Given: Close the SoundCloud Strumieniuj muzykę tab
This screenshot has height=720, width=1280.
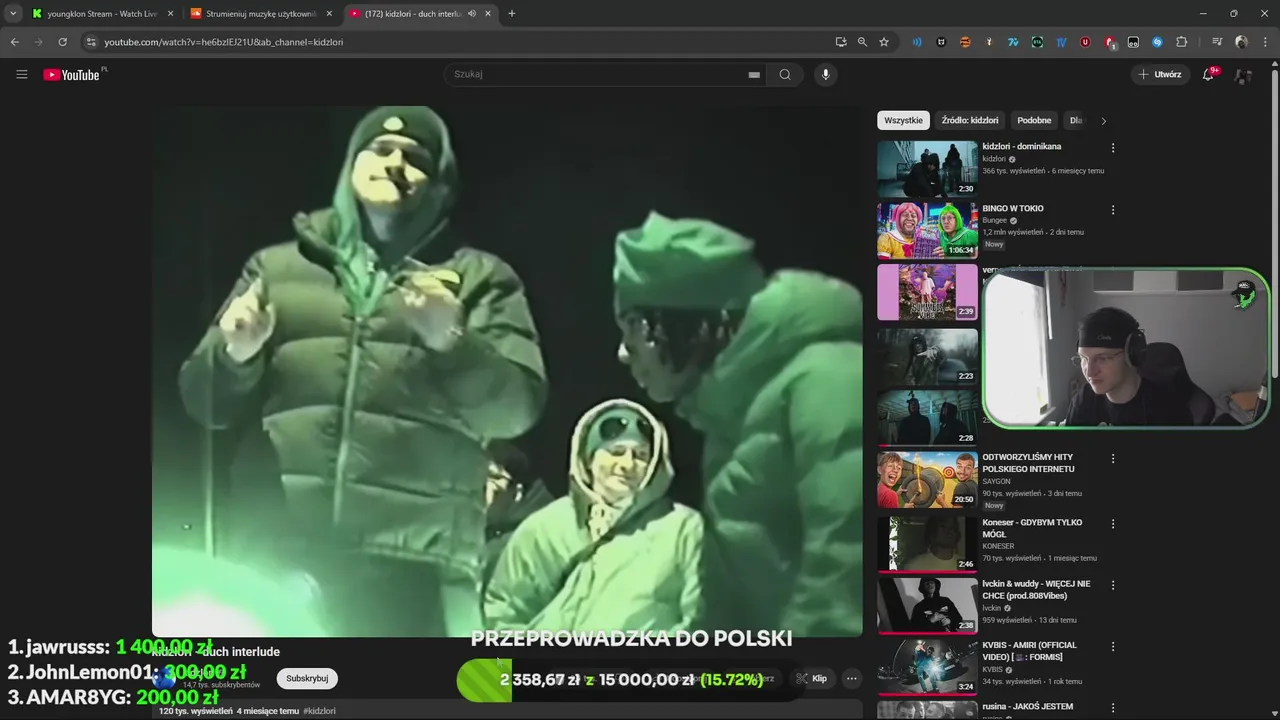Looking at the screenshot, I should [x=329, y=14].
